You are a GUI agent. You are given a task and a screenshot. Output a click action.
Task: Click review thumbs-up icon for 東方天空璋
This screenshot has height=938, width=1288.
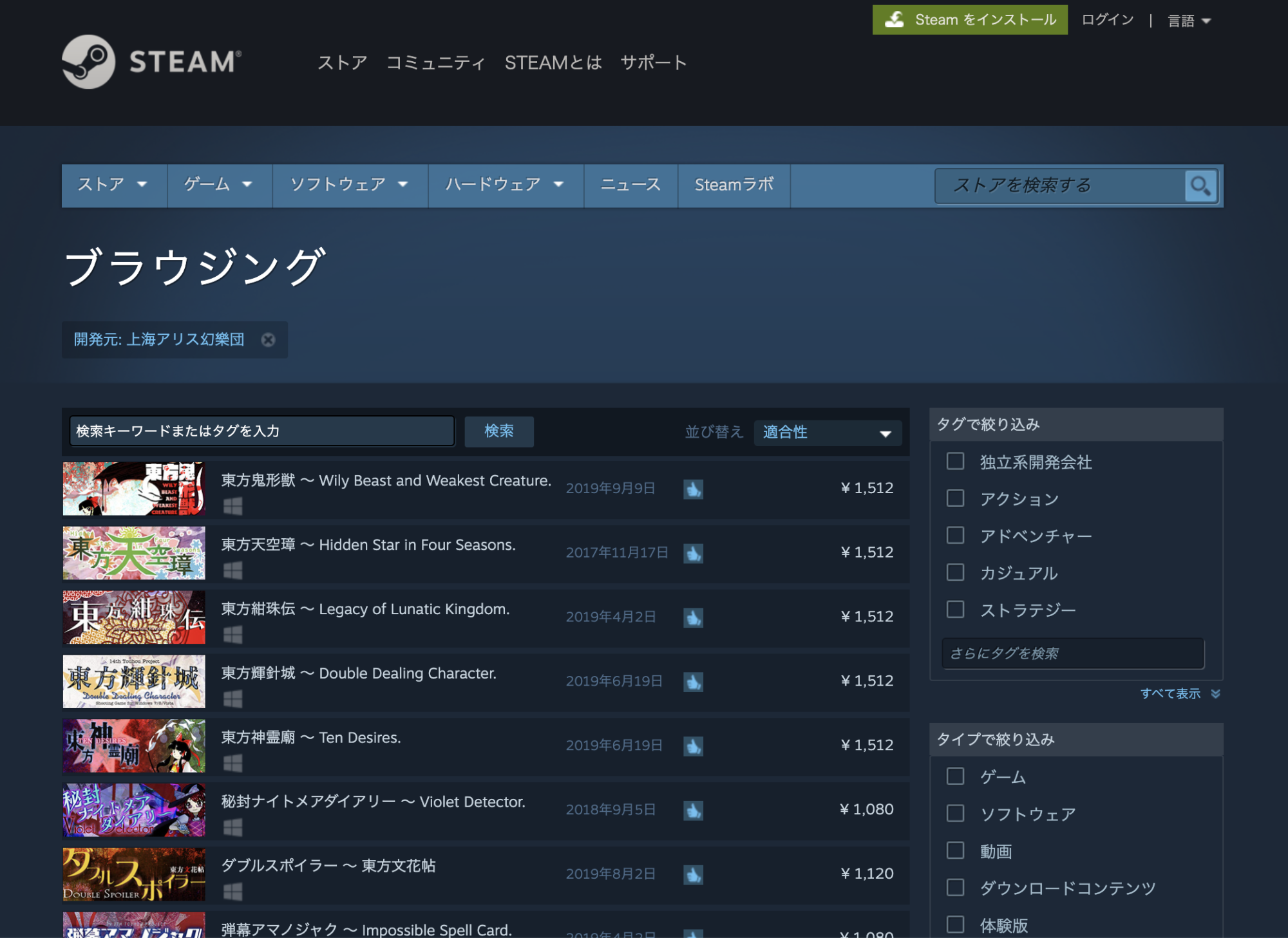(x=694, y=554)
